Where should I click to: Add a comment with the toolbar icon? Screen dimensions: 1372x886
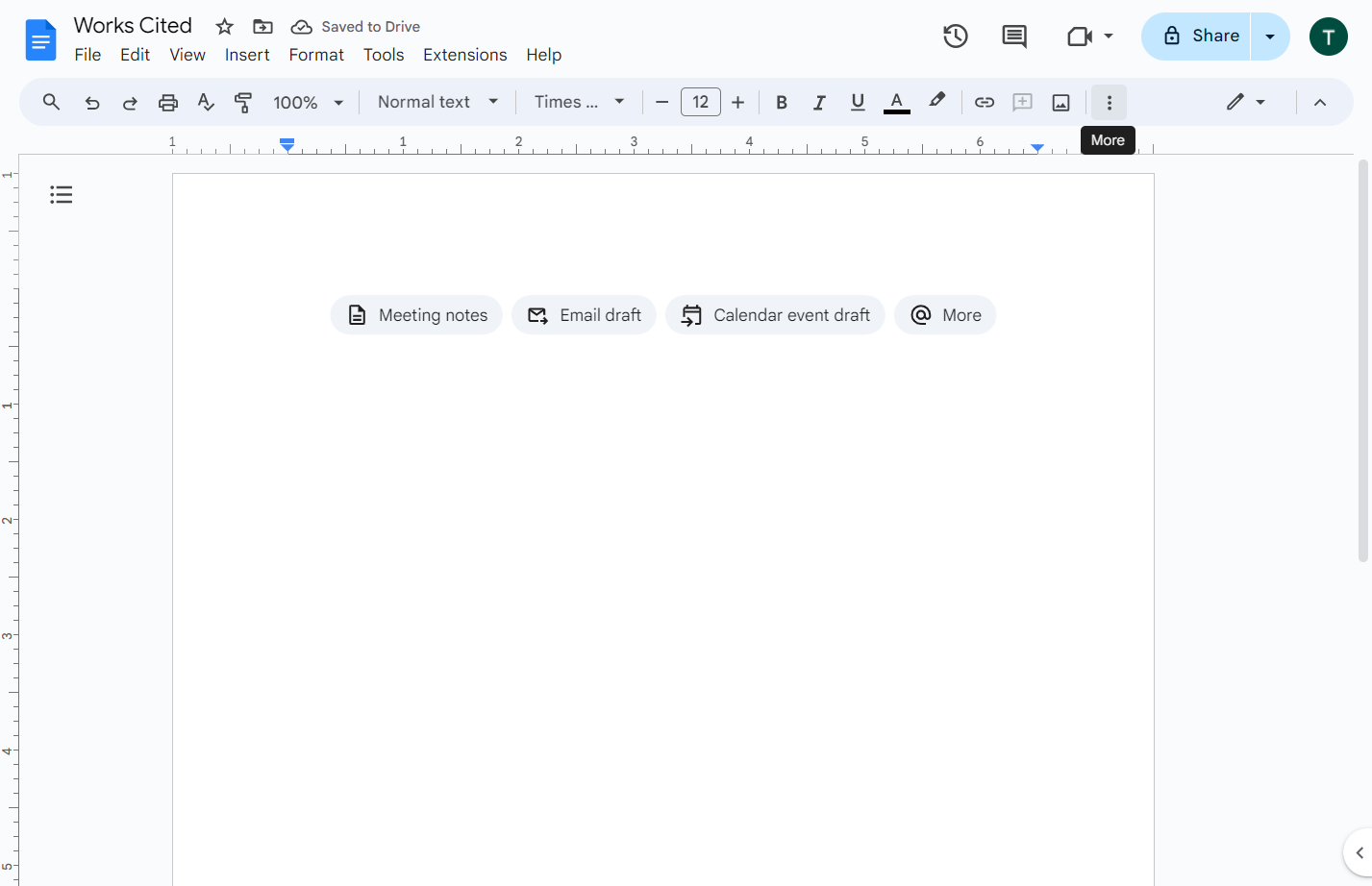(1023, 103)
